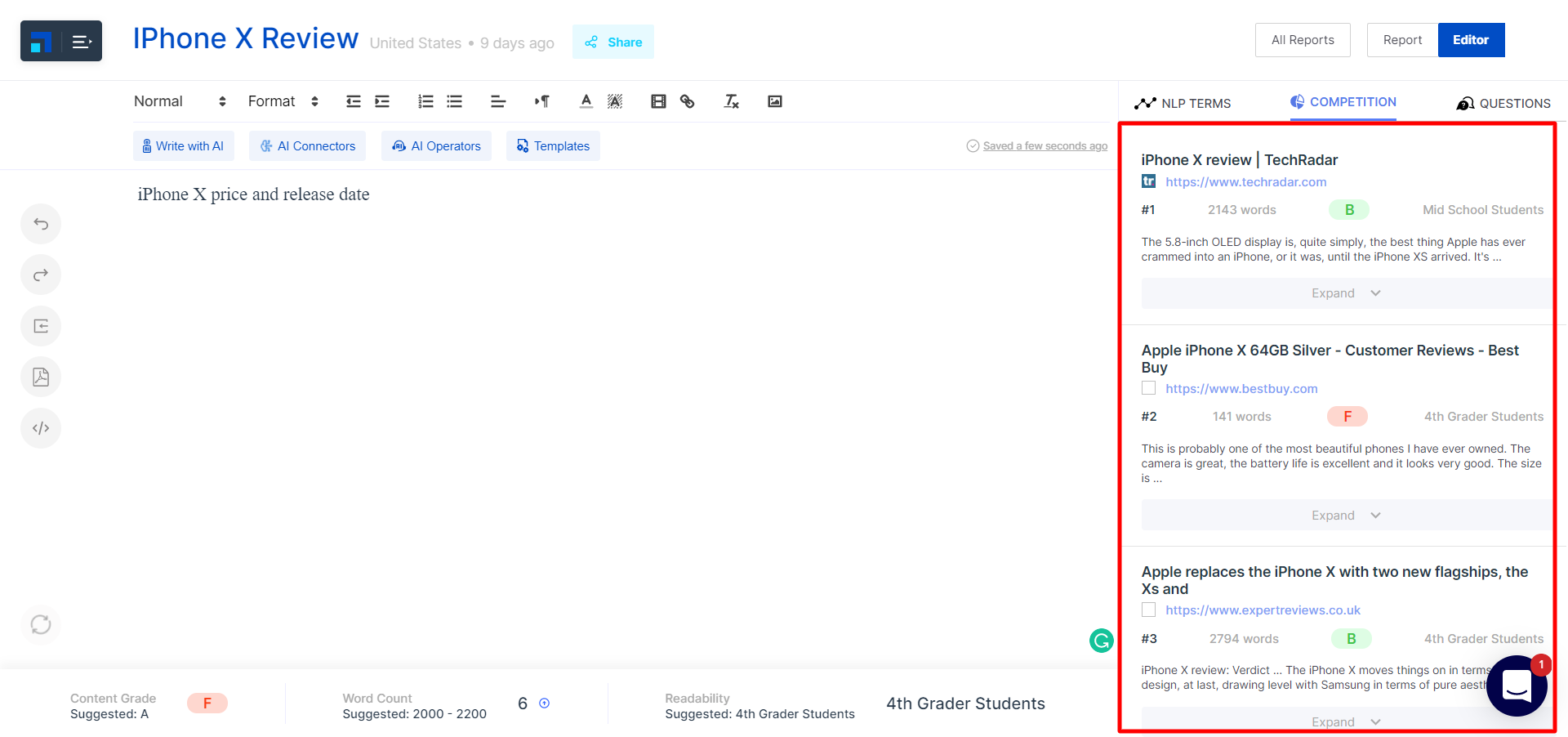Viewport: 1568px width, 737px height.
Task: Select the Competition tab
Action: tap(1343, 102)
